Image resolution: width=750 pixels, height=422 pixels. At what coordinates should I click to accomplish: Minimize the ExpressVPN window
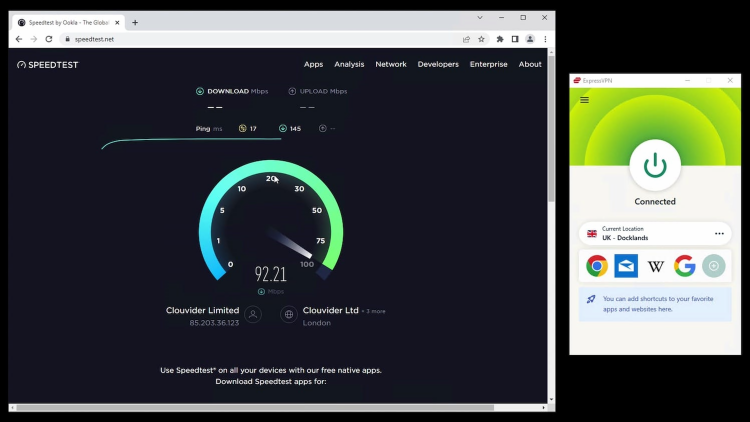[x=687, y=80]
